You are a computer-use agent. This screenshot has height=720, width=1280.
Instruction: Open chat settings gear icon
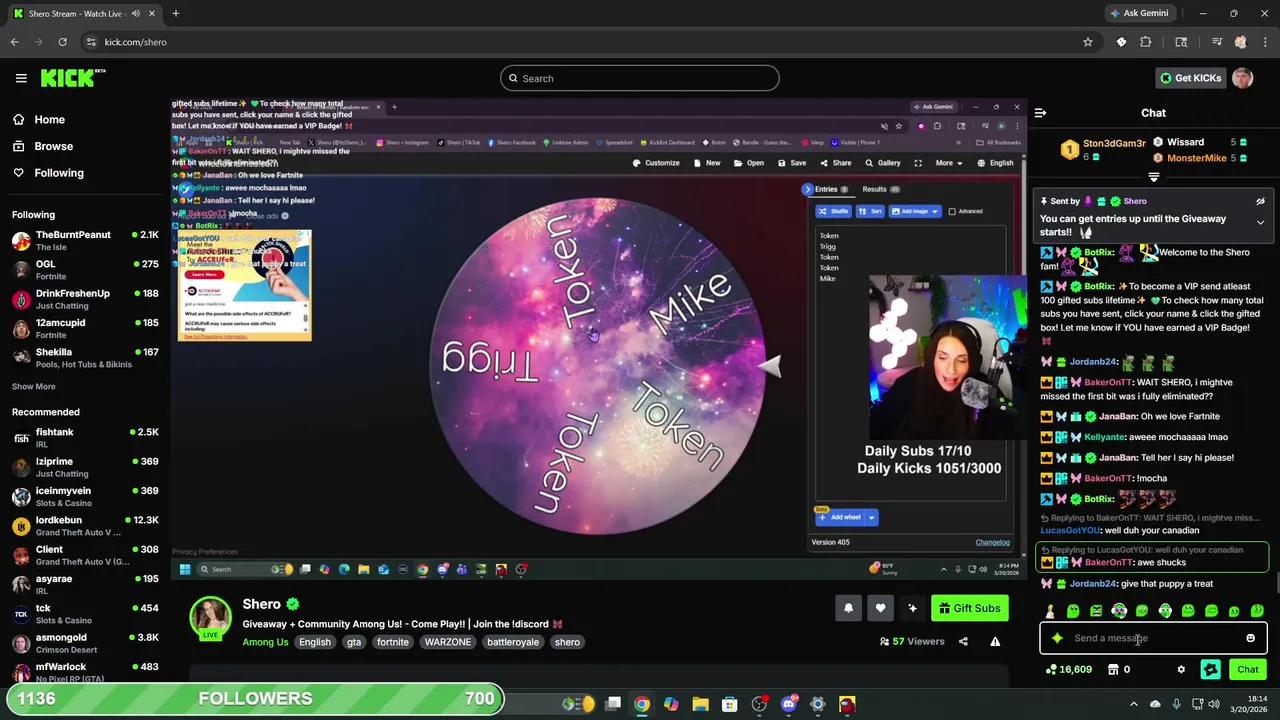(1181, 670)
